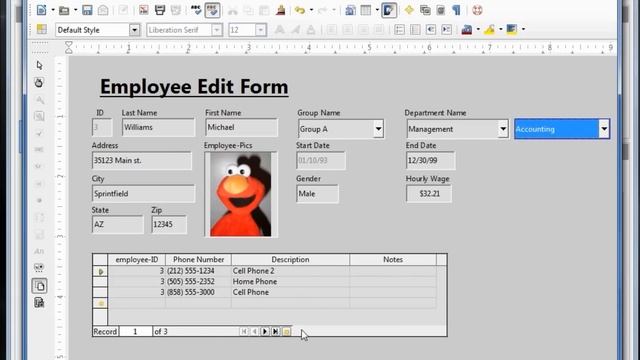The height and width of the screenshot is (360, 640).
Task: Click the employee-ID column header
Action: point(137,260)
